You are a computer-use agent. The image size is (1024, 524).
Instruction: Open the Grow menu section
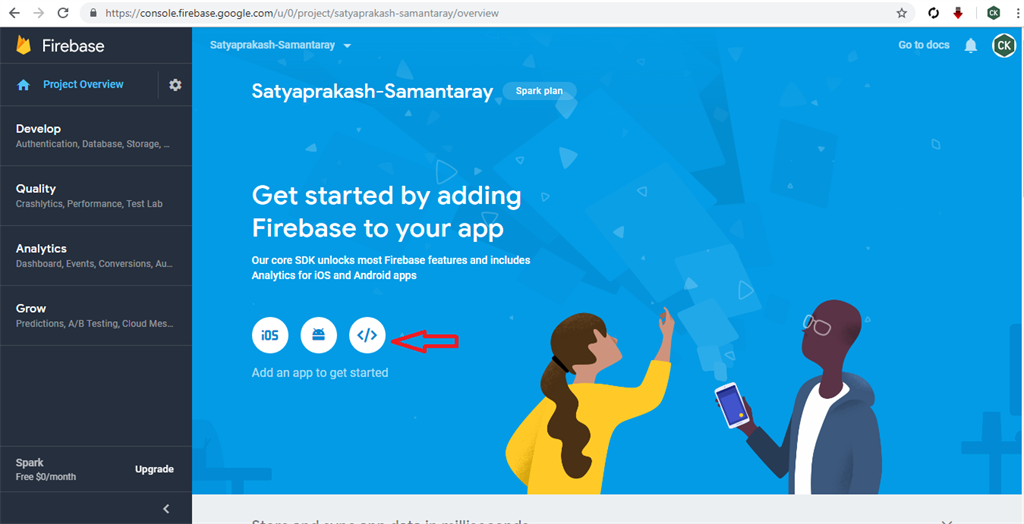(x=96, y=316)
